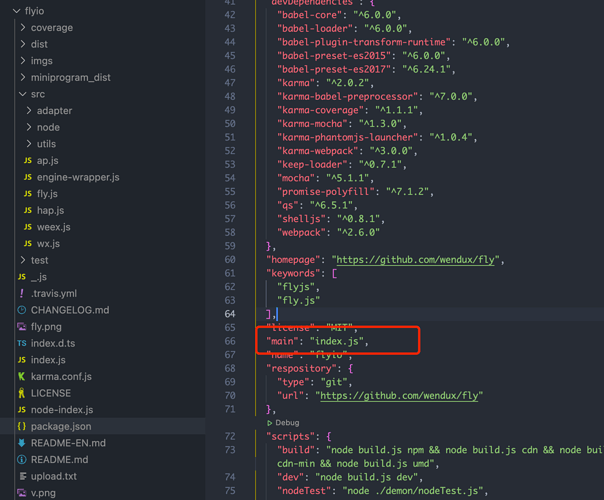604x500 pixels.
Task: Open node-index.js file
Action: 62,410
